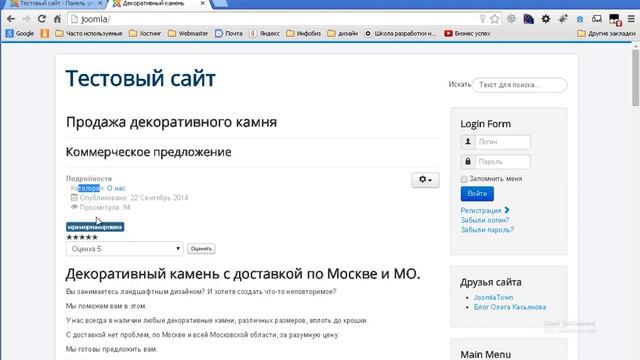
Task: Open the 'О нас' category link
Action: [x=116, y=188]
